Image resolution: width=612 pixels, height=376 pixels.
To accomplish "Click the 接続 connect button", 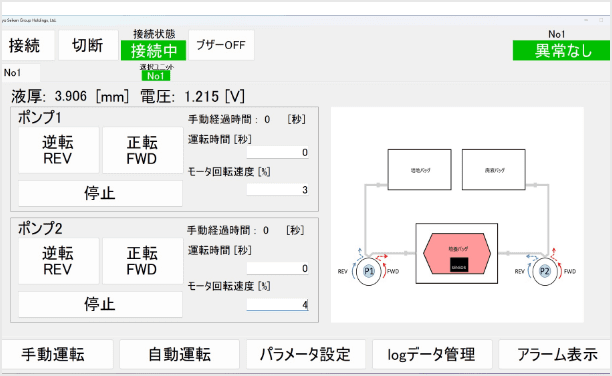I will pos(28,45).
